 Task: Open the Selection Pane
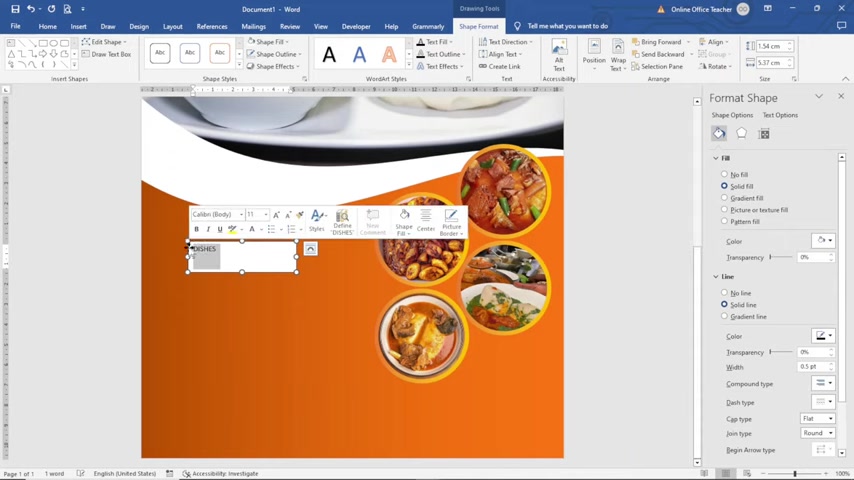coord(657,66)
